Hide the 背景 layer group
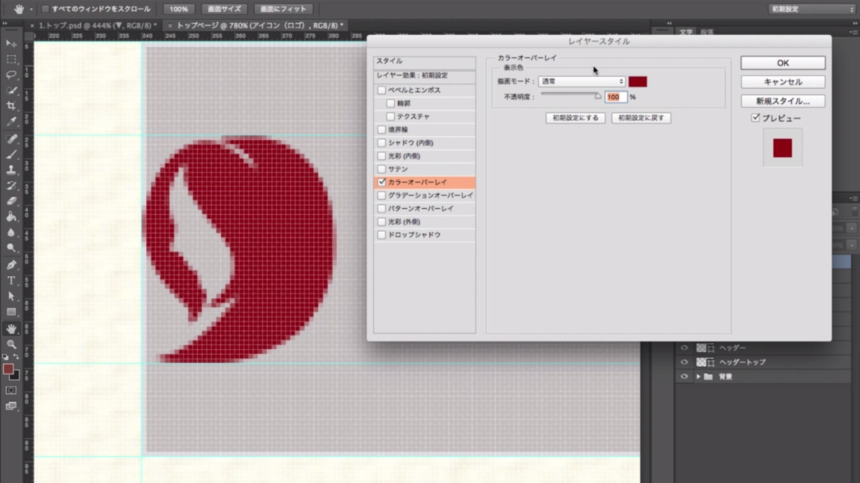This screenshot has width=860, height=483. (684, 377)
